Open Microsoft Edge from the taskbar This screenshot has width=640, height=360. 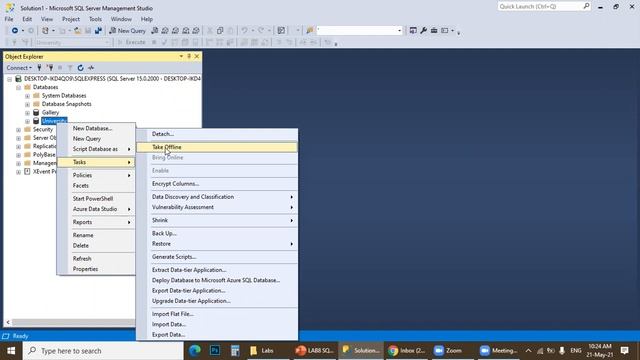[195, 351]
